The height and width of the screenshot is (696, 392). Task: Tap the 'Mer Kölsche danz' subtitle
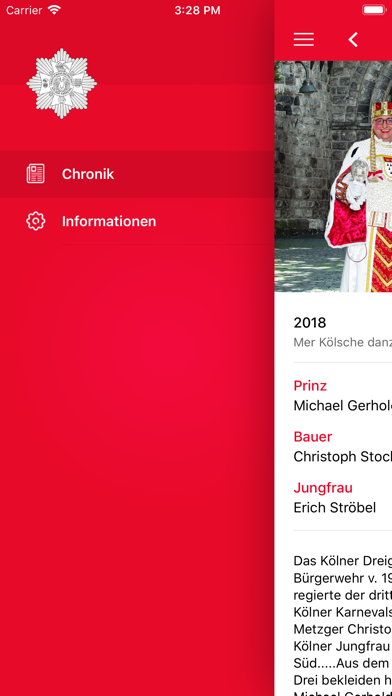click(342, 343)
